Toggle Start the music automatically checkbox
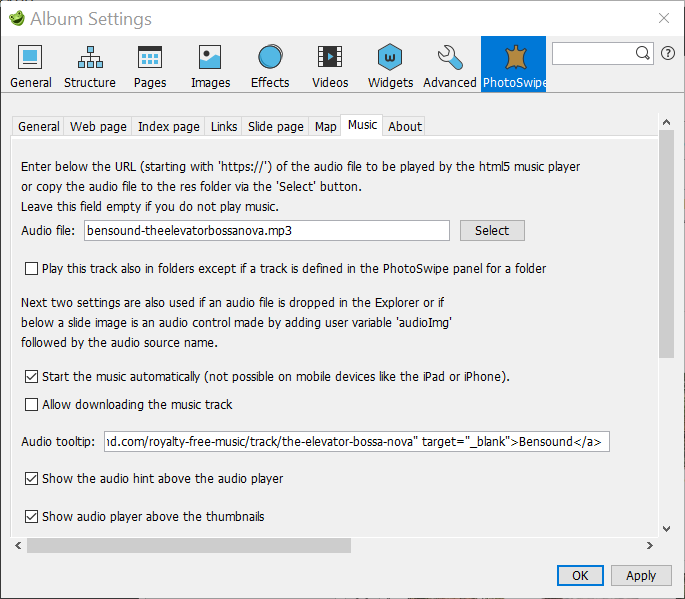Screen dimensions: 685x599 tap(32, 377)
